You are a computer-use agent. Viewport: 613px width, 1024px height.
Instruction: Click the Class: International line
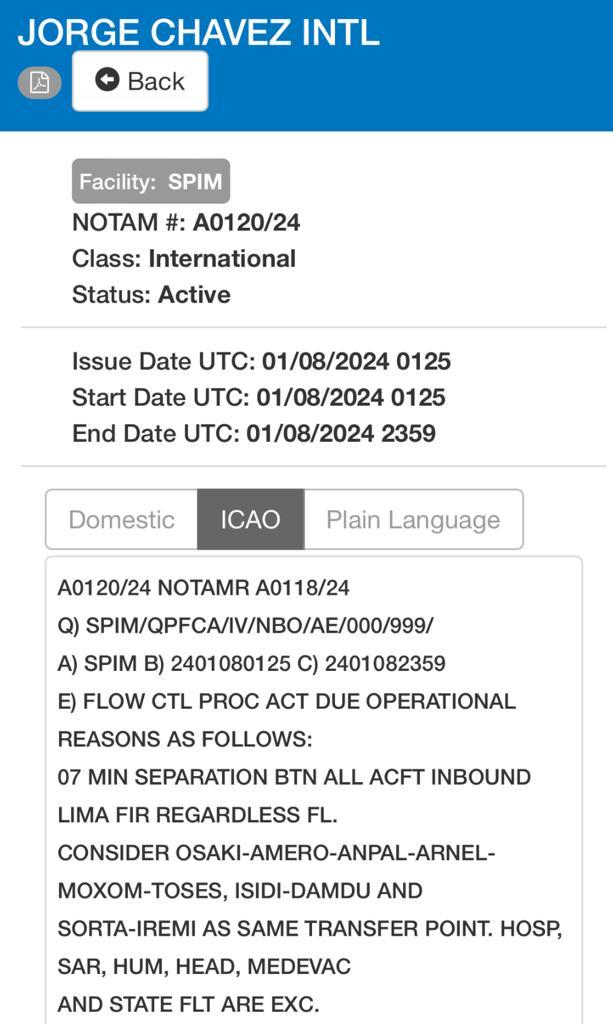[x=184, y=258]
